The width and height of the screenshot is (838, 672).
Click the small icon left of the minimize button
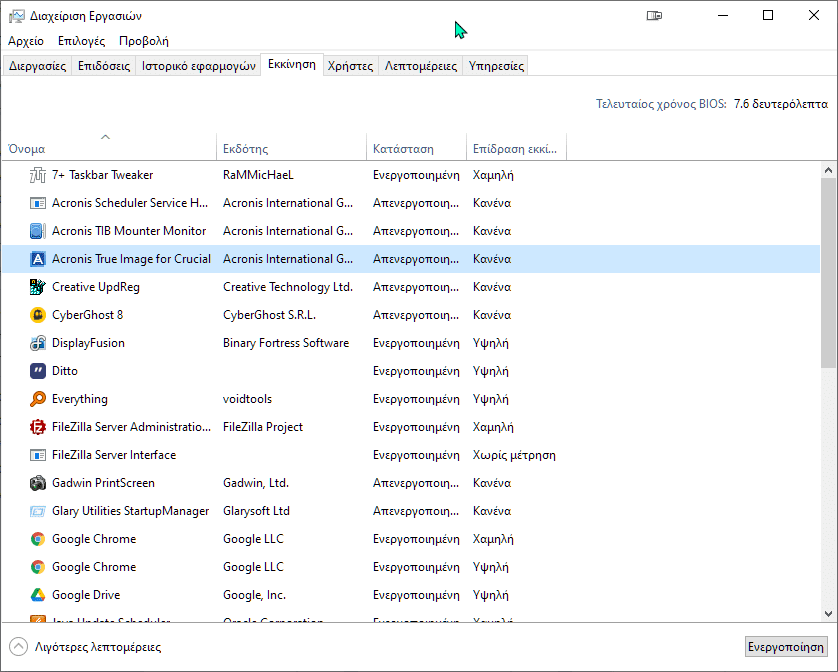[654, 16]
